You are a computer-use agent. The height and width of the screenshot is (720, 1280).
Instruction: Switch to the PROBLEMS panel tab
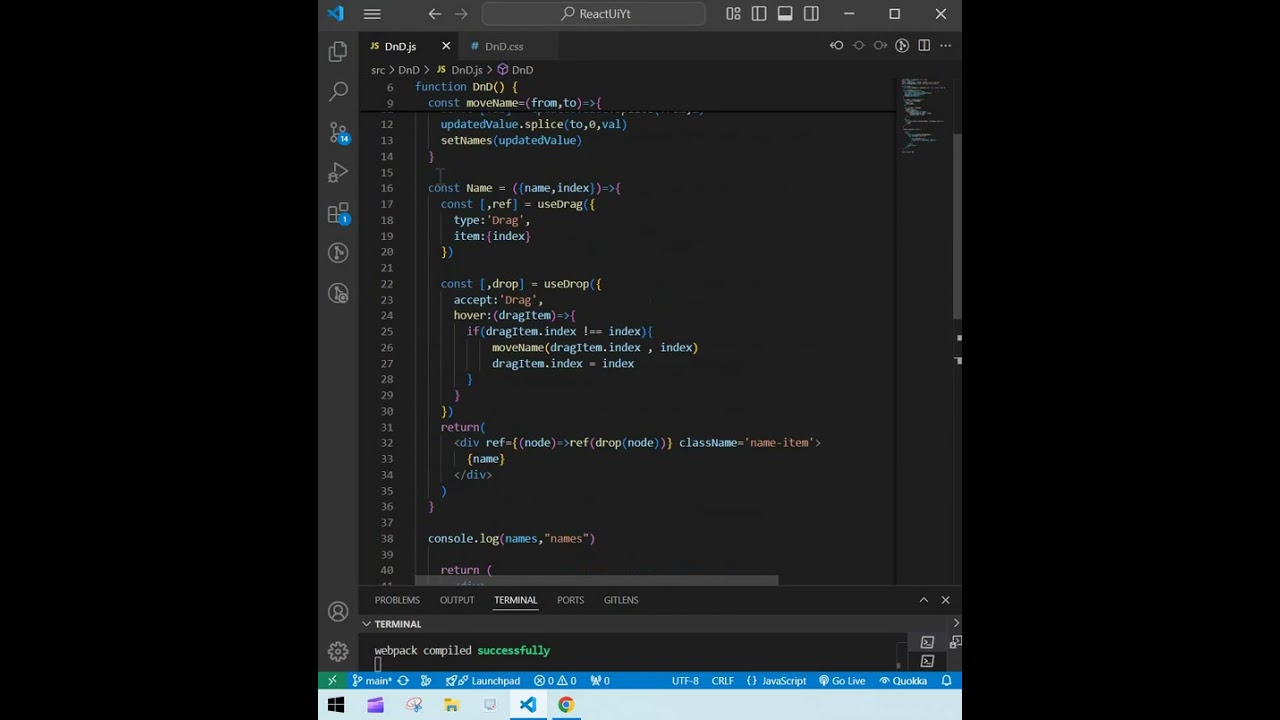coord(397,600)
